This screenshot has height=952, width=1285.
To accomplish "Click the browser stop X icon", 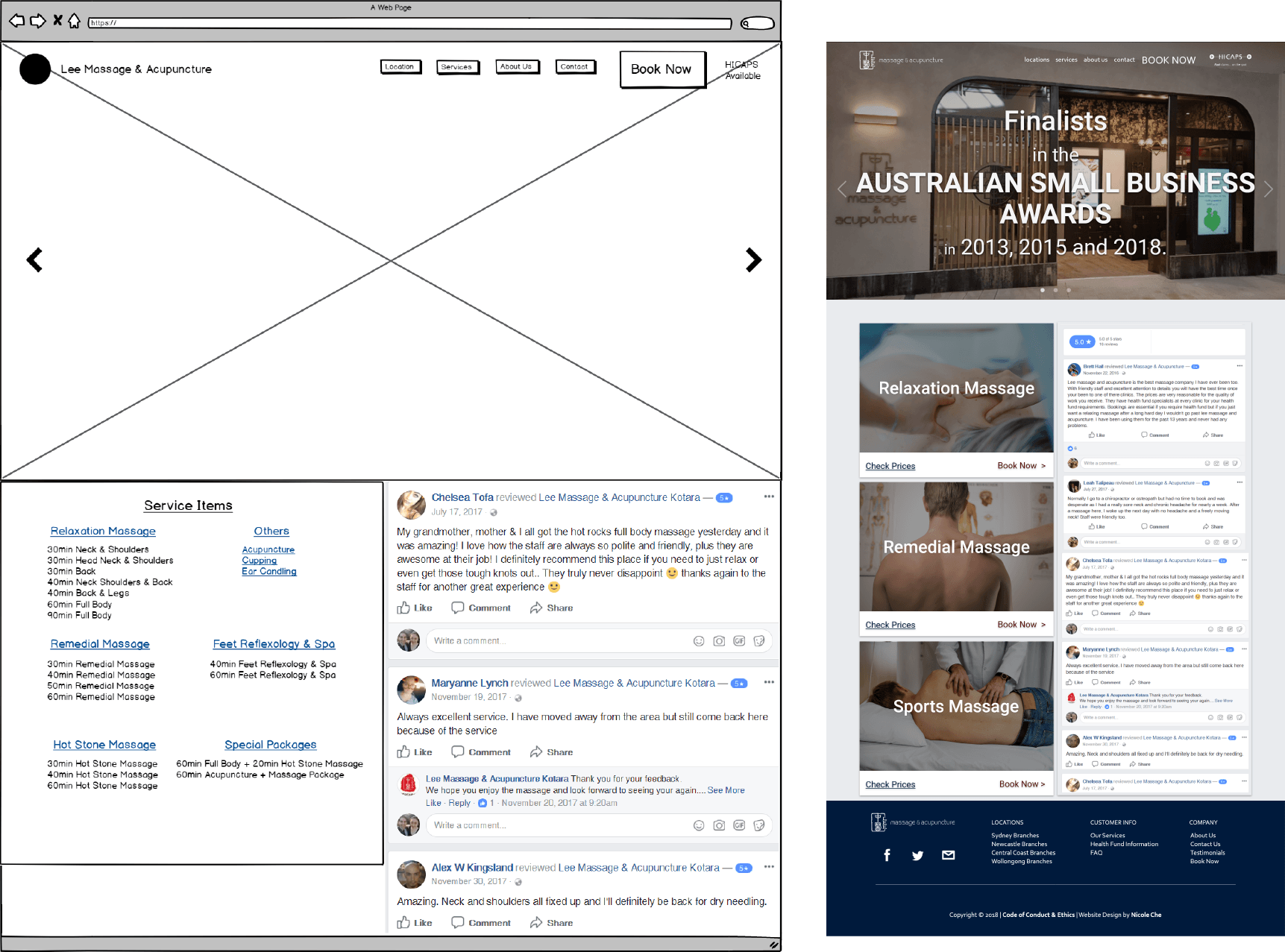I will pos(57,20).
